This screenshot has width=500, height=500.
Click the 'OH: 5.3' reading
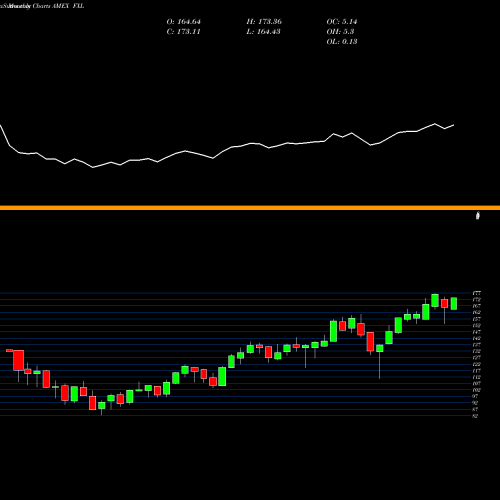tap(340, 32)
